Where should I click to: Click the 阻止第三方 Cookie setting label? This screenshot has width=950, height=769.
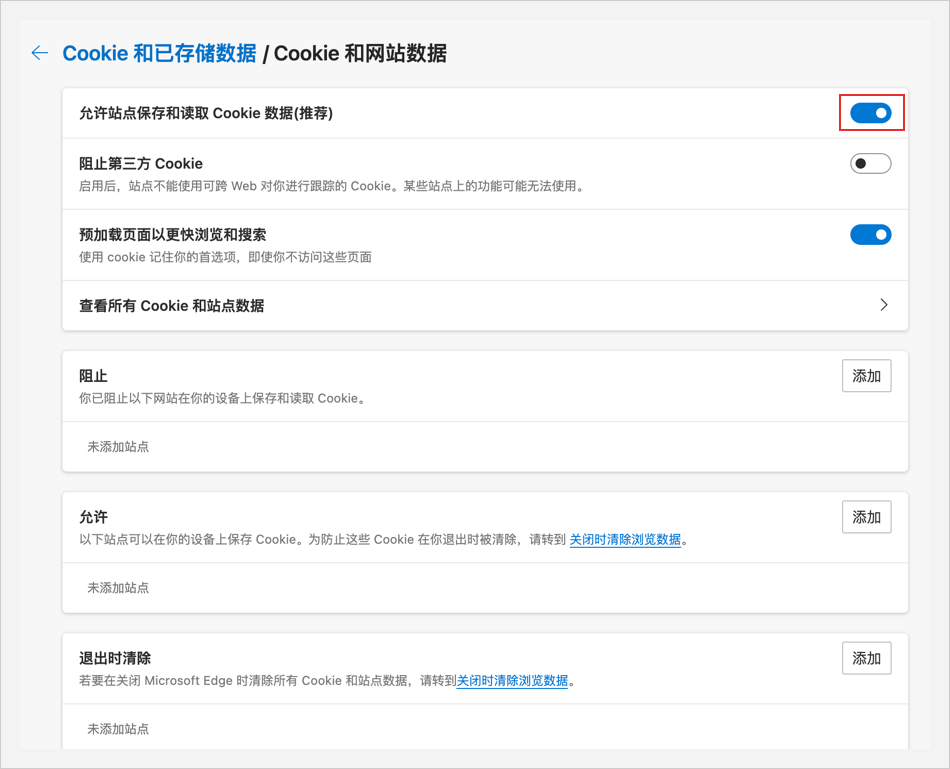pyautogui.click(x=141, y=164)
